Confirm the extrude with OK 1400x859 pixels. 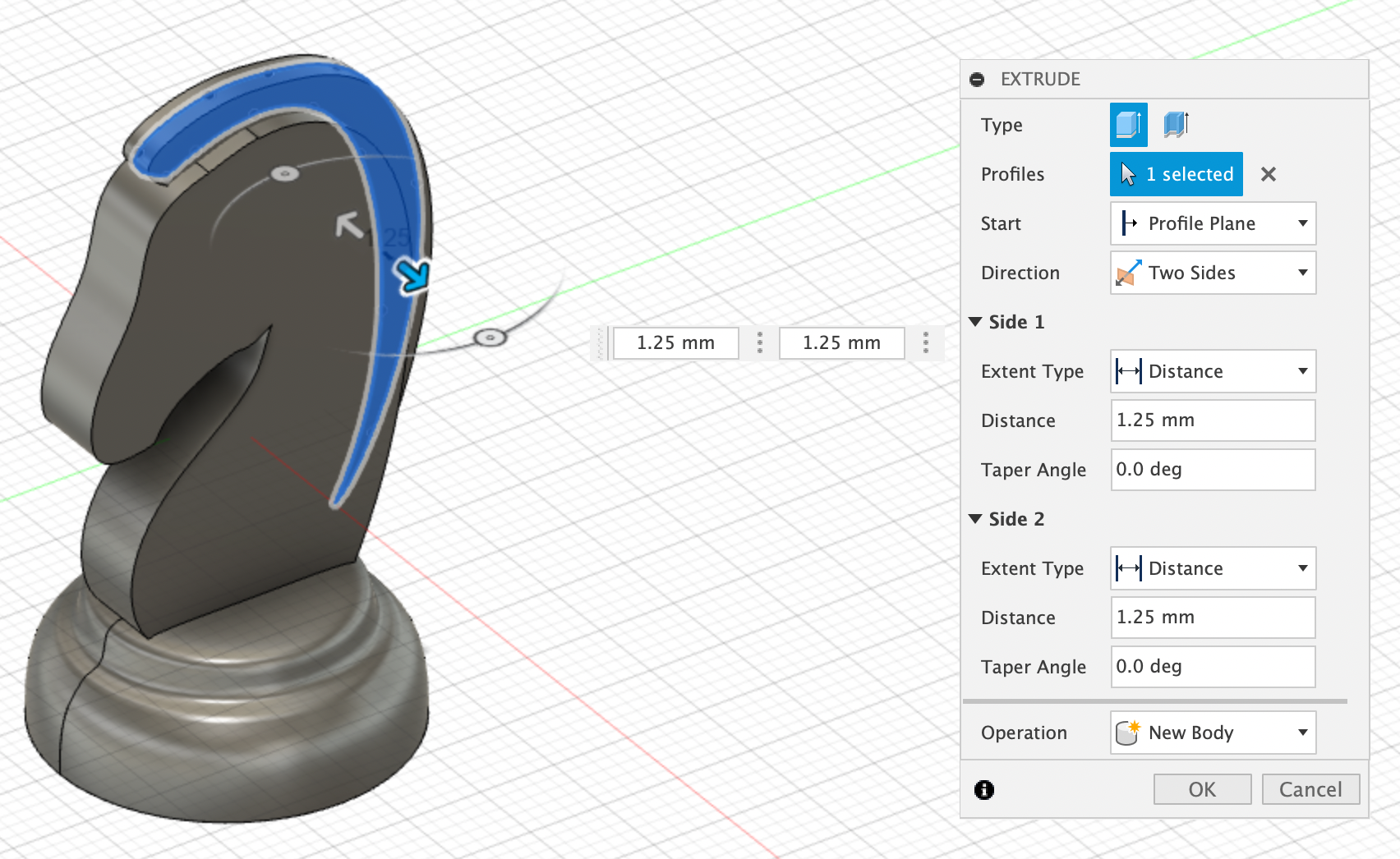click(x=1202, y=789)
